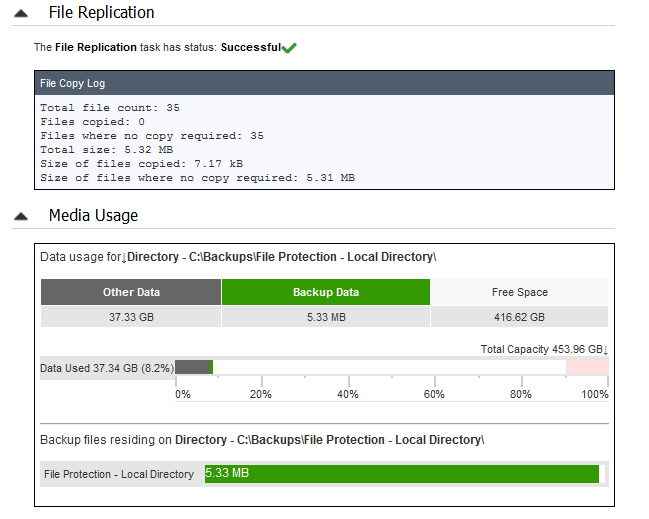The image size is (649, 519).
Task: Select the Media Usage section heading
Action: pyautogui.click(x=93, y=215)
